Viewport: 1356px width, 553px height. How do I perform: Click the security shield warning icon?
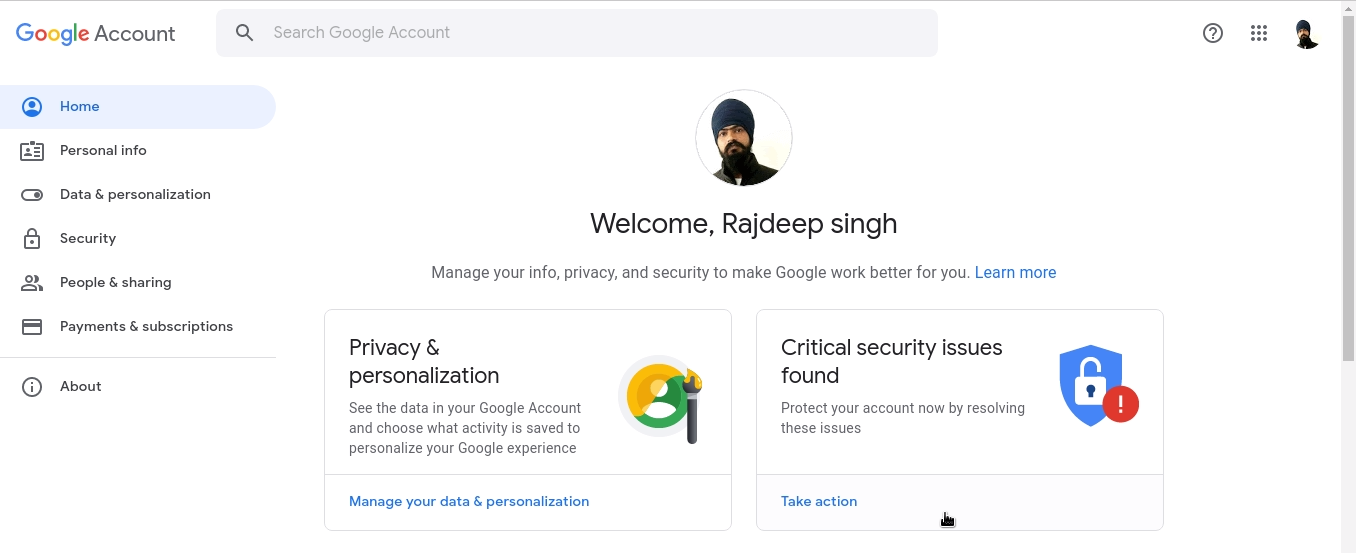coord(1098,386)
